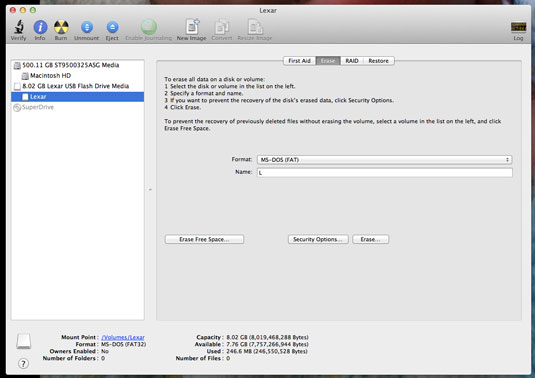Click the Eject toolbar icon
Viewport: 535px width, 378px height.
tap(112, 27)
